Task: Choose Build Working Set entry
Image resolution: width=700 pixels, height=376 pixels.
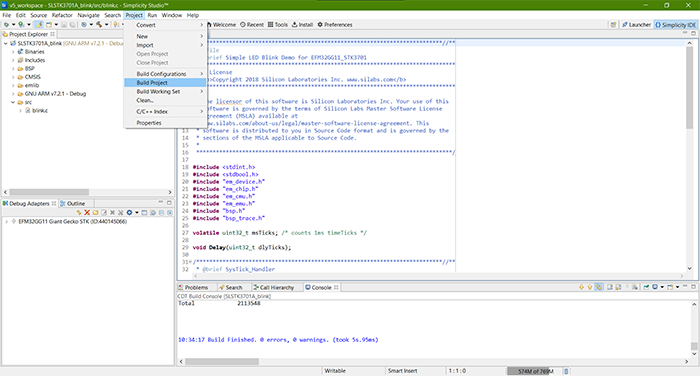Action: [x=165, y=92]
